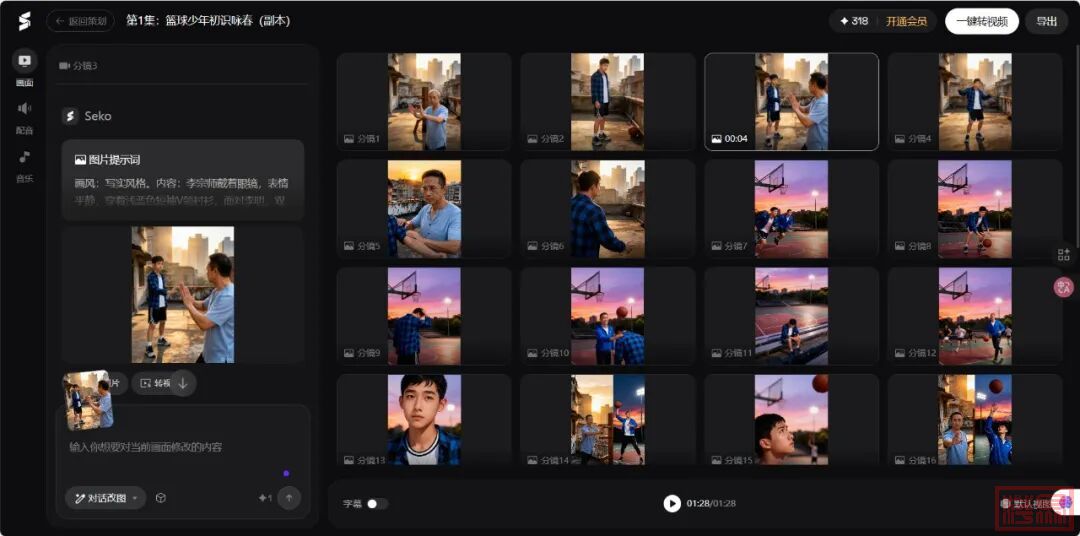Screen dimensions: 1080x536
Task: Click the scroll-down arrow above the prompt box
Action: 183,383
